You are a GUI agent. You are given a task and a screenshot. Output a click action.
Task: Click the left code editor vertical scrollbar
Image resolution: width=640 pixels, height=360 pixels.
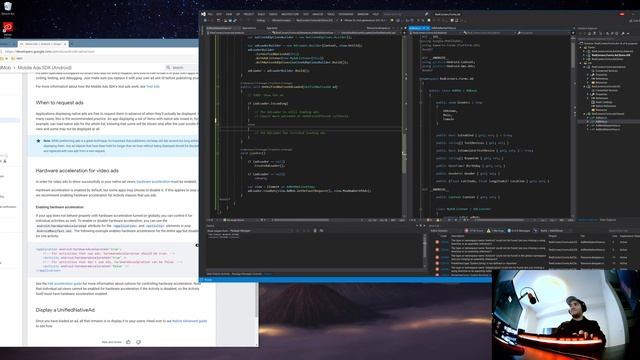[404, 127]
